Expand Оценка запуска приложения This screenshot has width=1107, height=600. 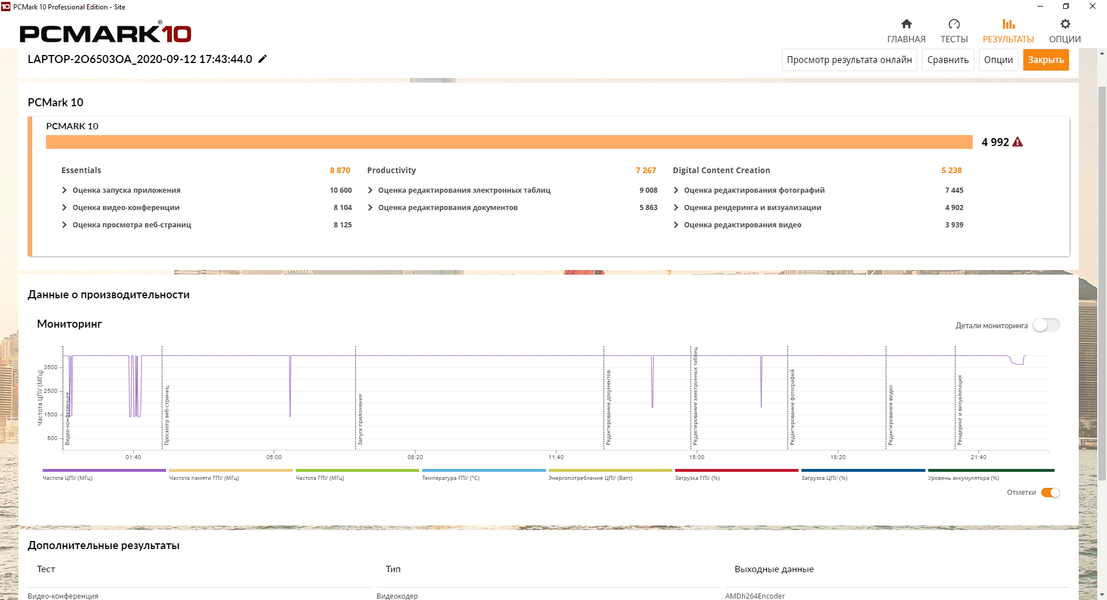pyautogui.click(x=64, y=191)
